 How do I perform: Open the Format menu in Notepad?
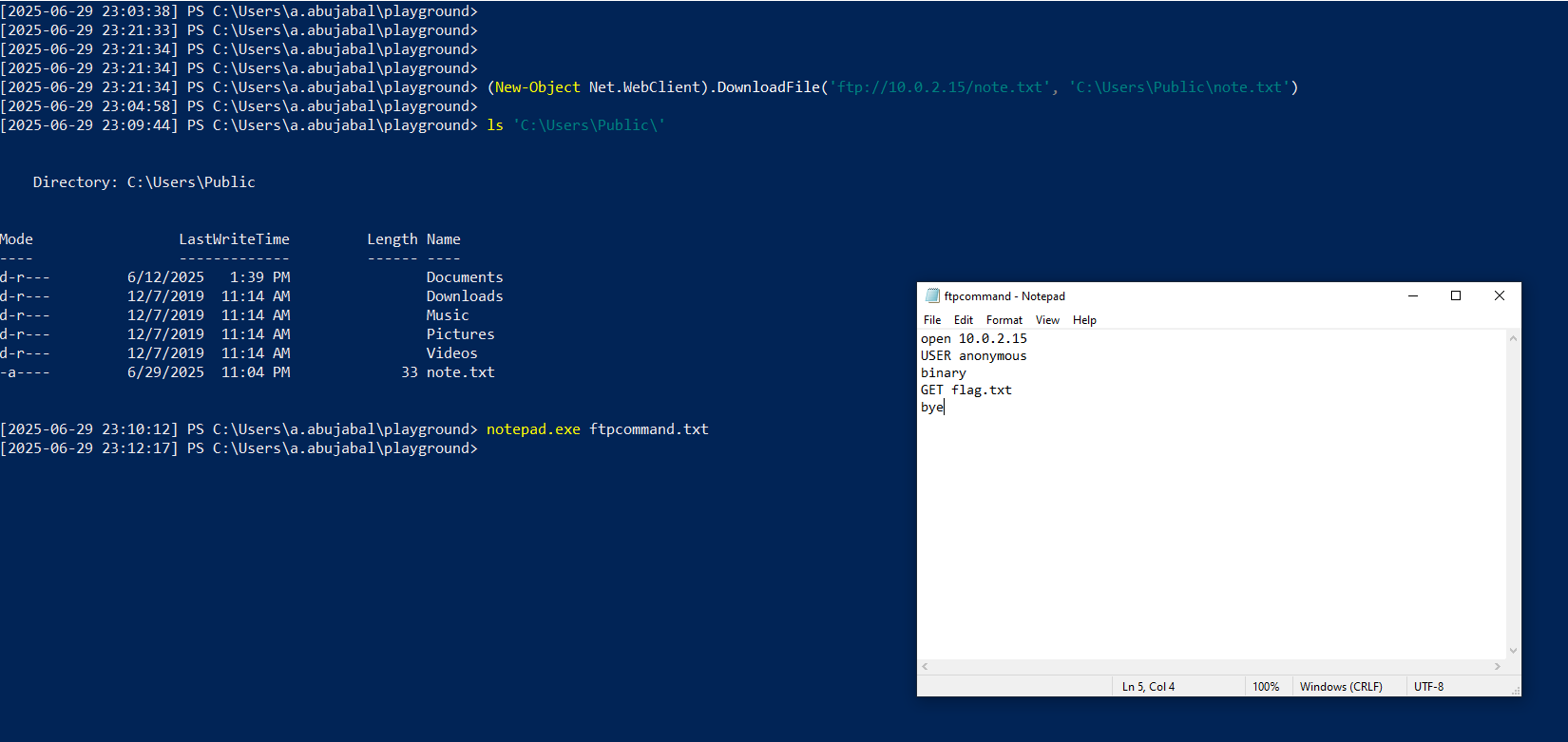tap(1004, 320)
